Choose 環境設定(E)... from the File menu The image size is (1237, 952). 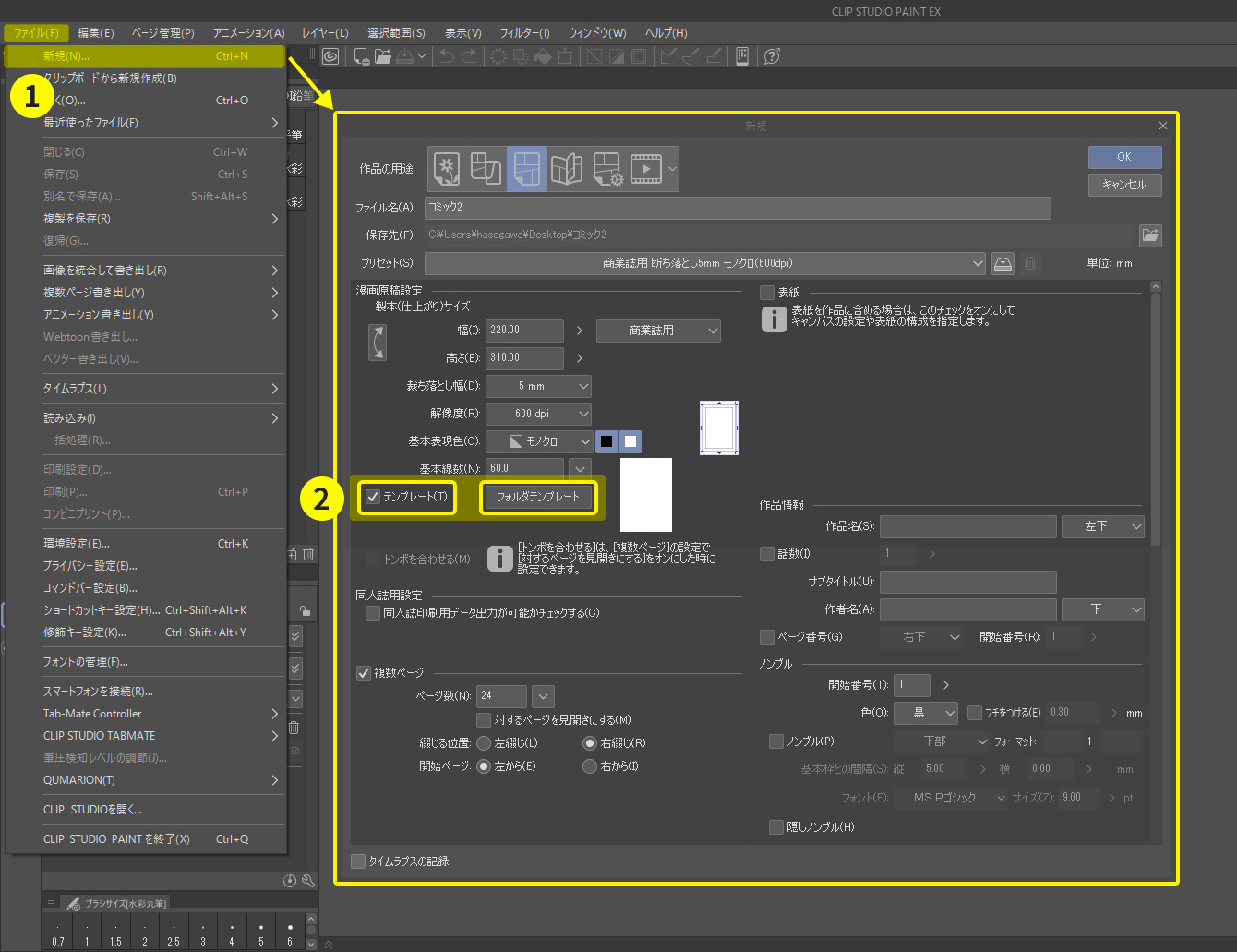pyautogui.click(x=77, y=544)
